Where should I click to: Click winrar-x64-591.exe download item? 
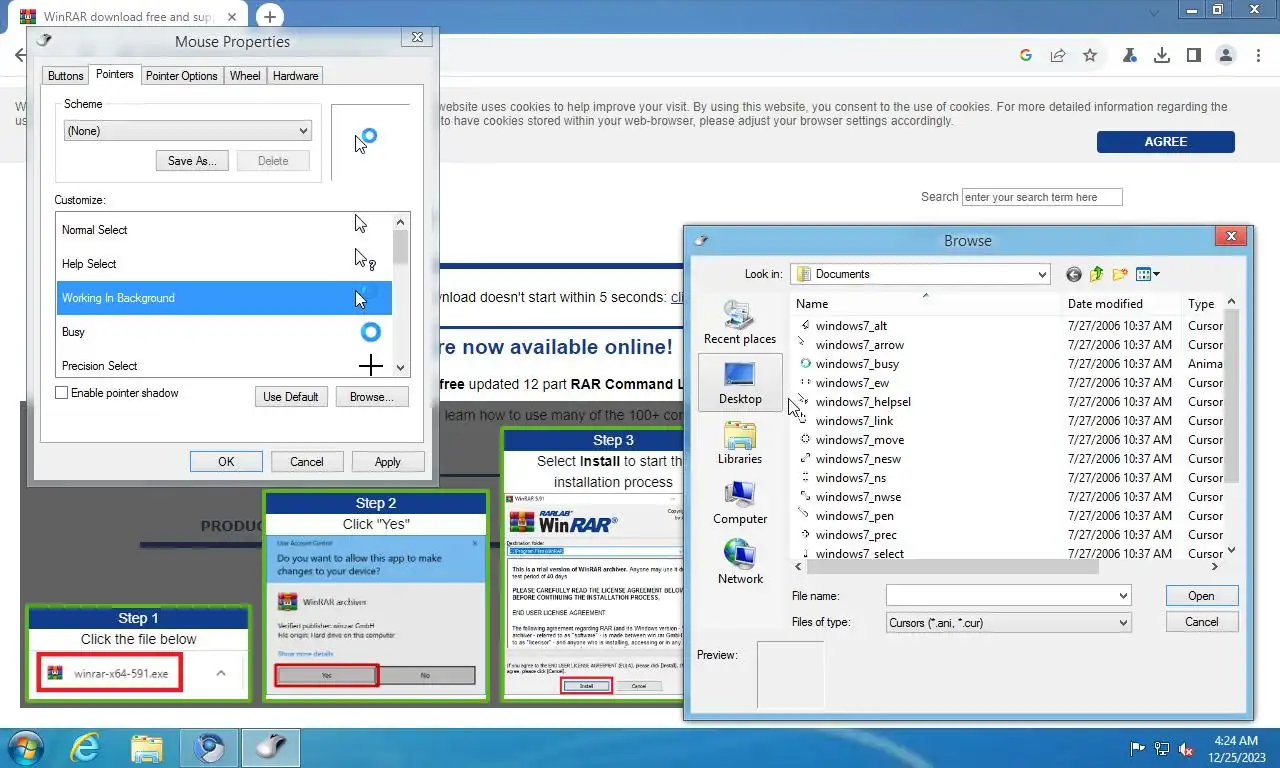pyautogui.click(x=111, y=674)
